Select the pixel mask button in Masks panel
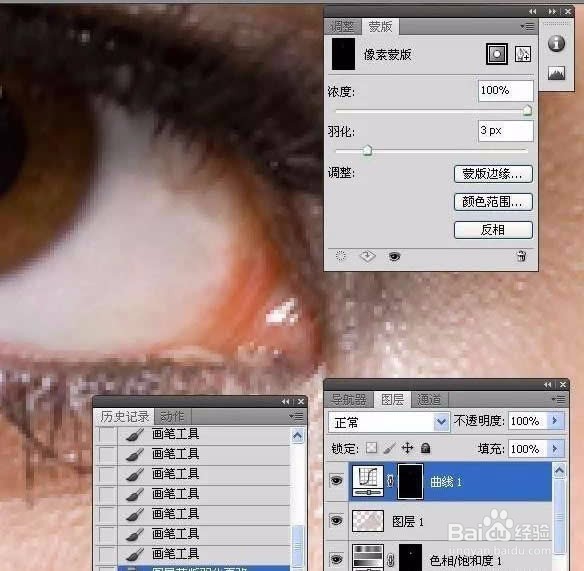Image resolution: width=584 pixels, height=571 pixels. (496, 54)
